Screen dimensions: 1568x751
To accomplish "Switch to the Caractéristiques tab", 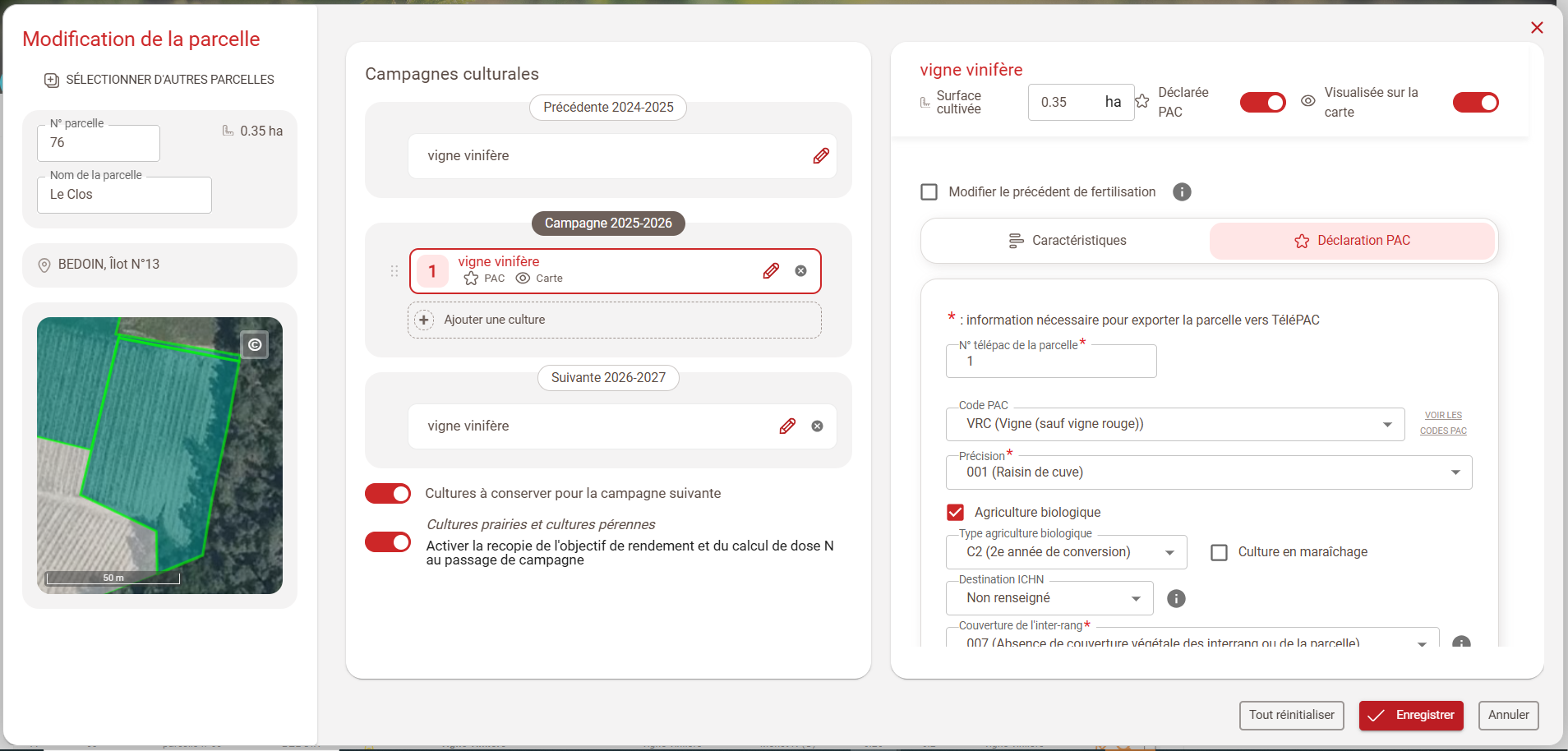I will pos(1066,241).
